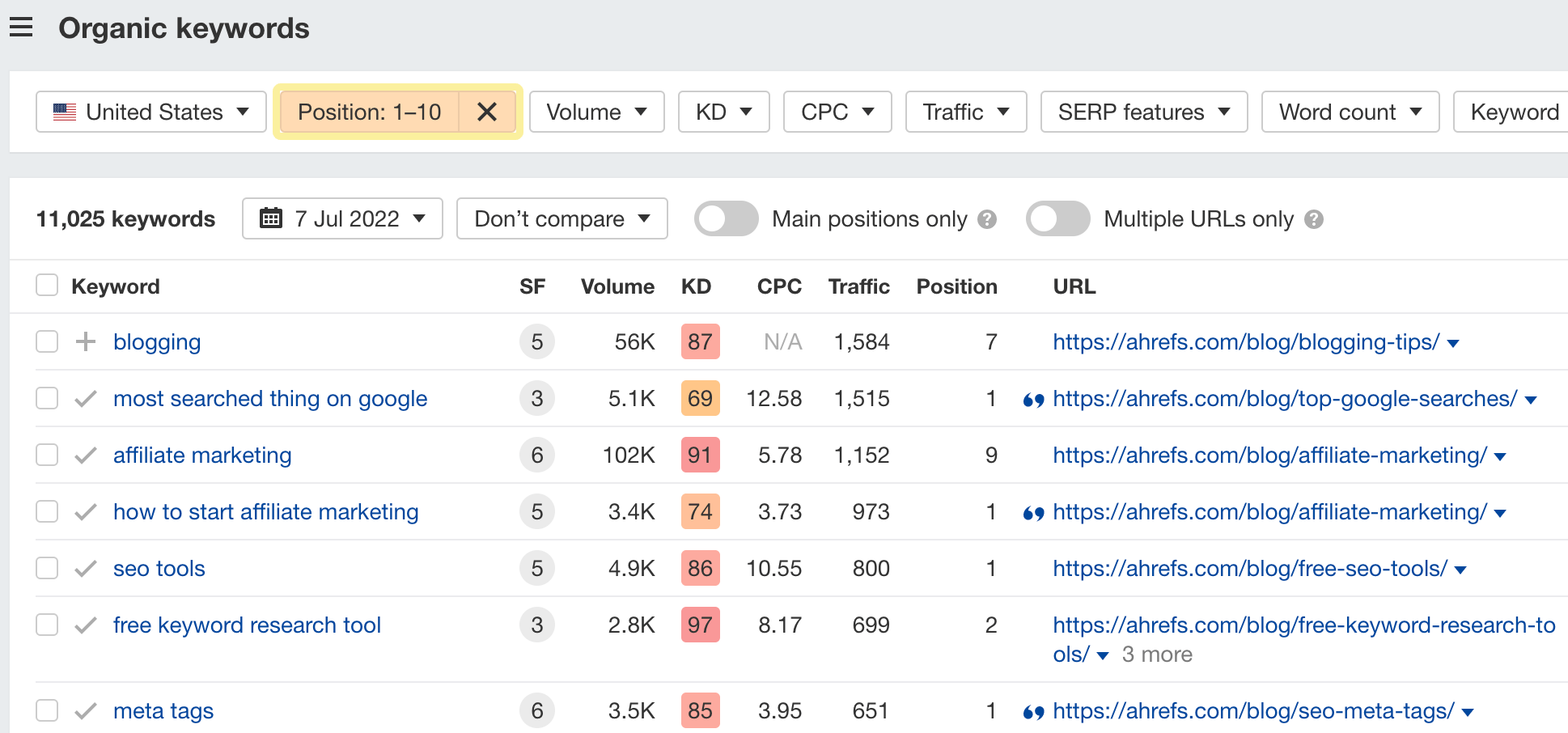The width and height of the screenshot is (1568, 733).
Task: Open the hamburger navigation menu
Action: point(20,27)
